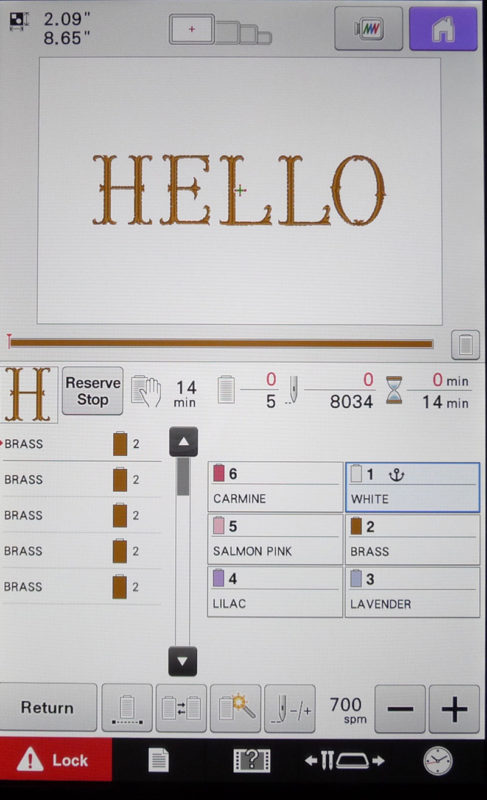Open the thread spool swap icon

point(181,708)
